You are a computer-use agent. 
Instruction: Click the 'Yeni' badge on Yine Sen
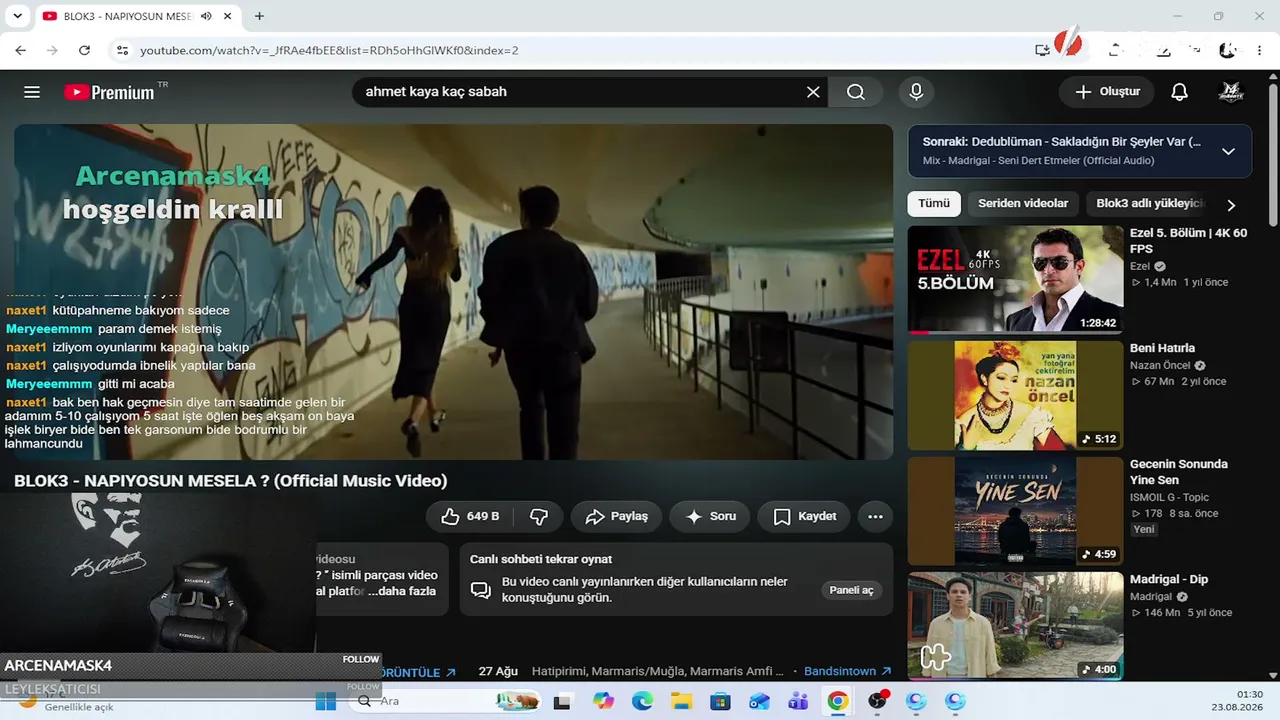tap(1144, 529)
